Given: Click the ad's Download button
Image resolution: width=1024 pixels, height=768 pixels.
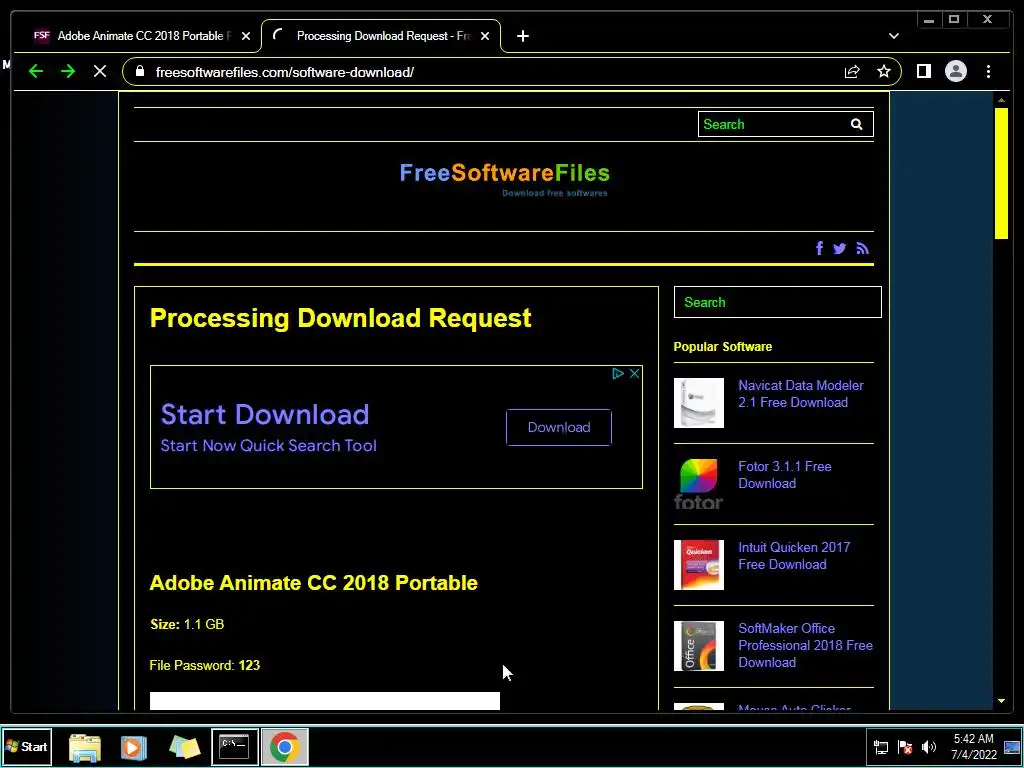Looking at the screenshot, I should 559,427.
